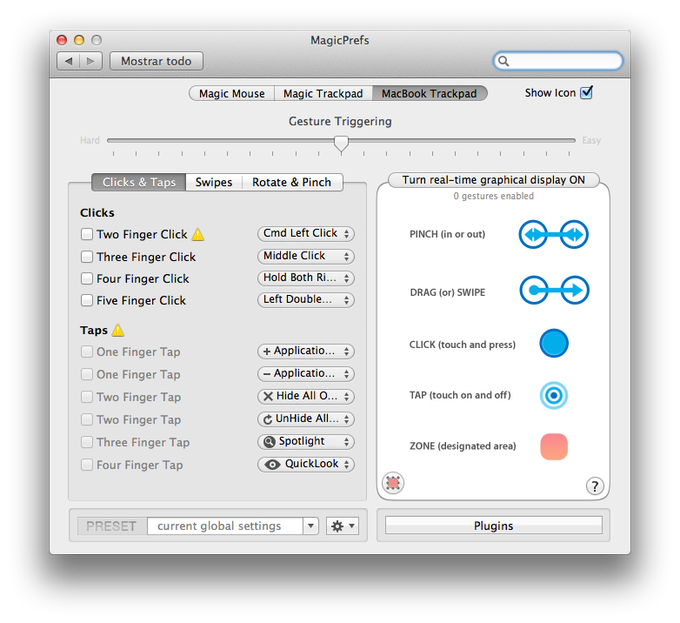Click the Mostrar todo button

click(156, 61)
